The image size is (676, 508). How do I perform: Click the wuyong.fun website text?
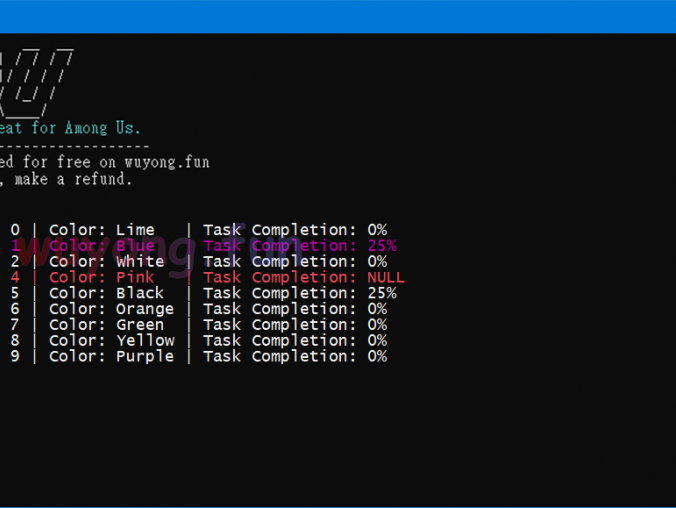(x=167, y=162)
